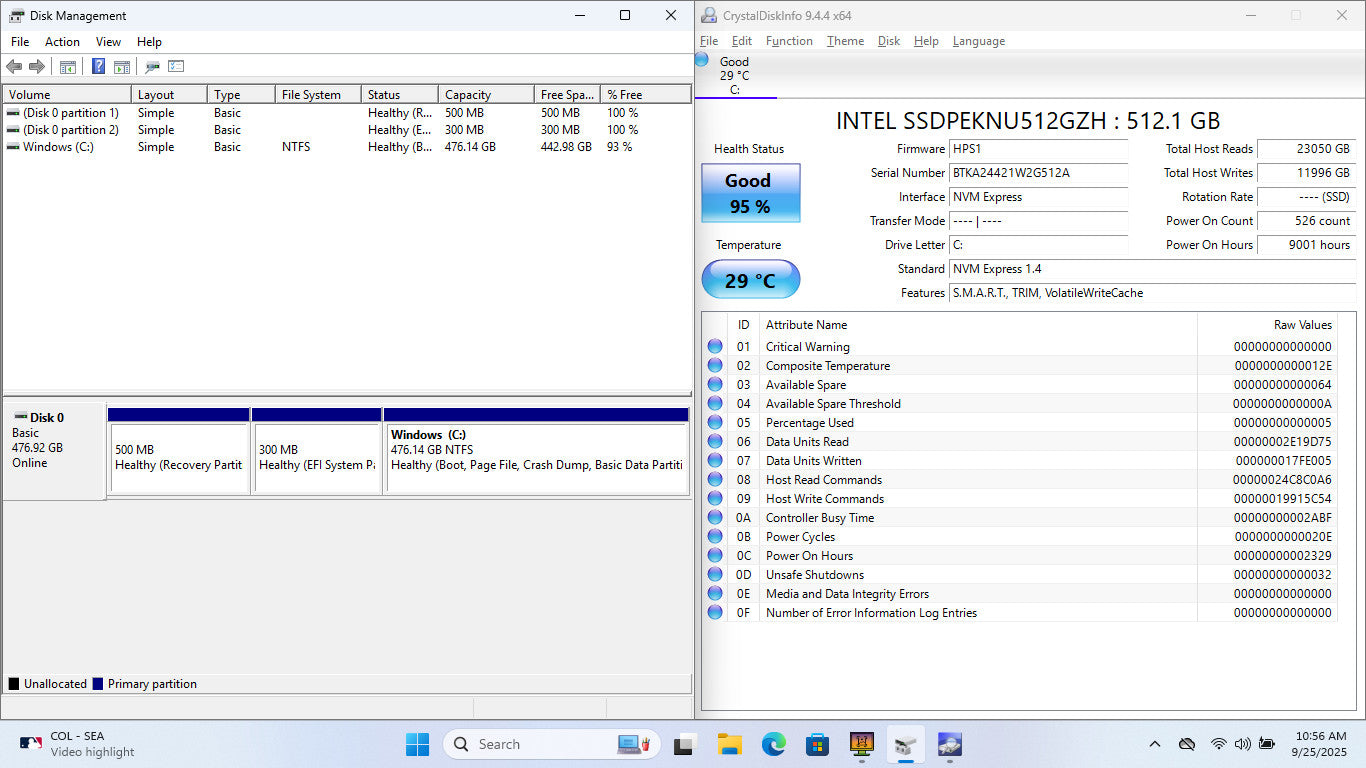Click the disk-with-magnifier toolbar icon

click(152, 67)
